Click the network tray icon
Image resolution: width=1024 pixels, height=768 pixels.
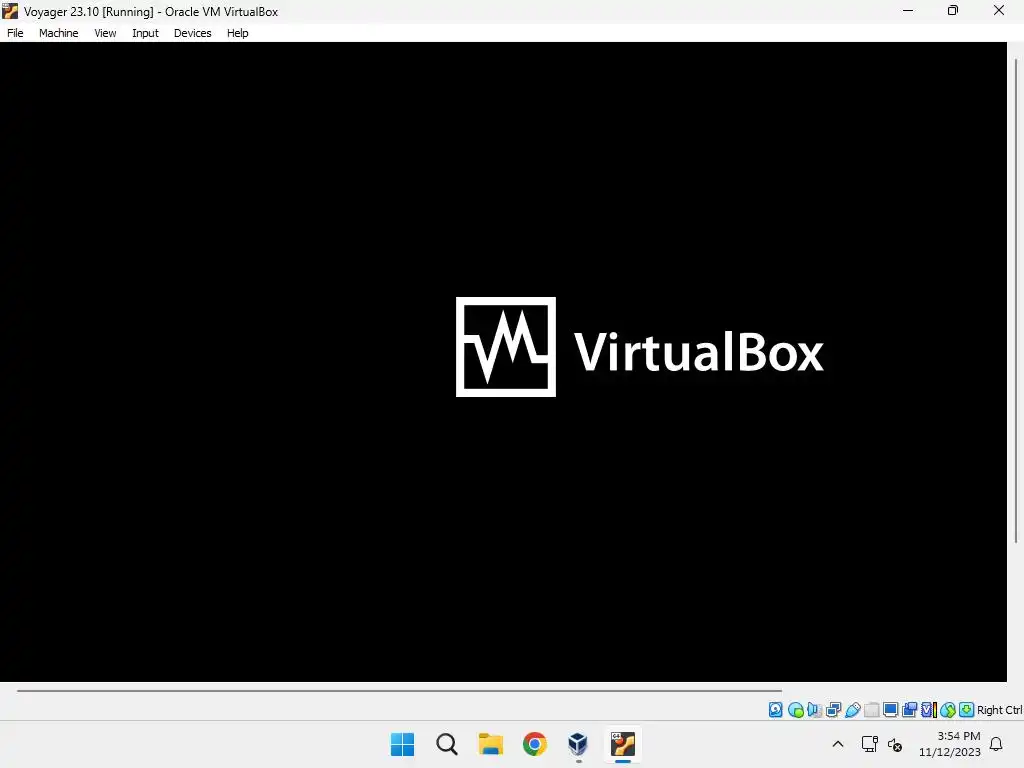[869, 744]
